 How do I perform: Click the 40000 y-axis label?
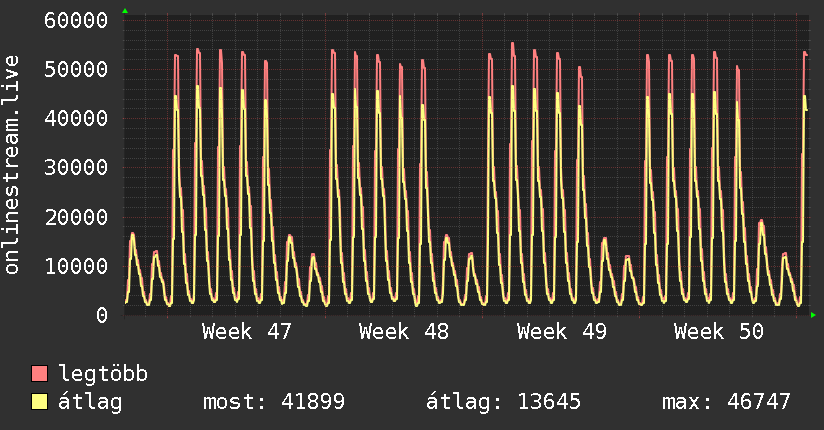pos(76,118)
